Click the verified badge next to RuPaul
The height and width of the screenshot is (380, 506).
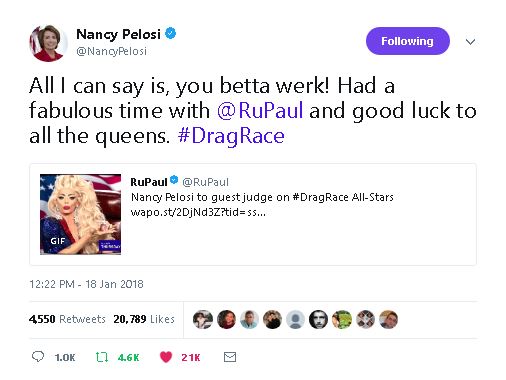174,180
